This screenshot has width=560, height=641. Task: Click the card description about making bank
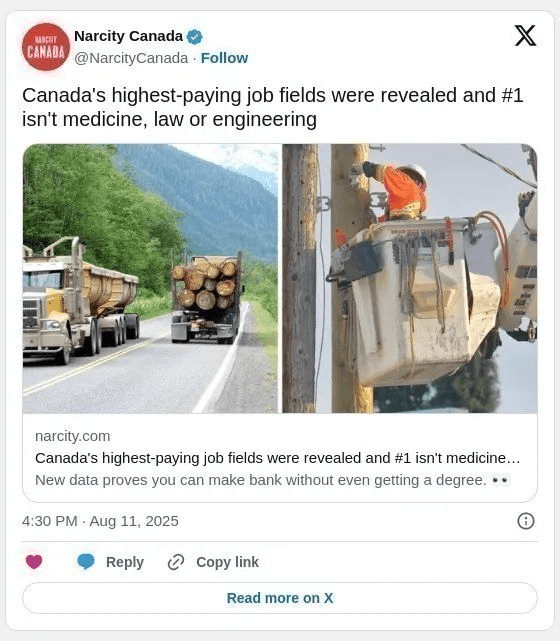click(x=272, y=480)
